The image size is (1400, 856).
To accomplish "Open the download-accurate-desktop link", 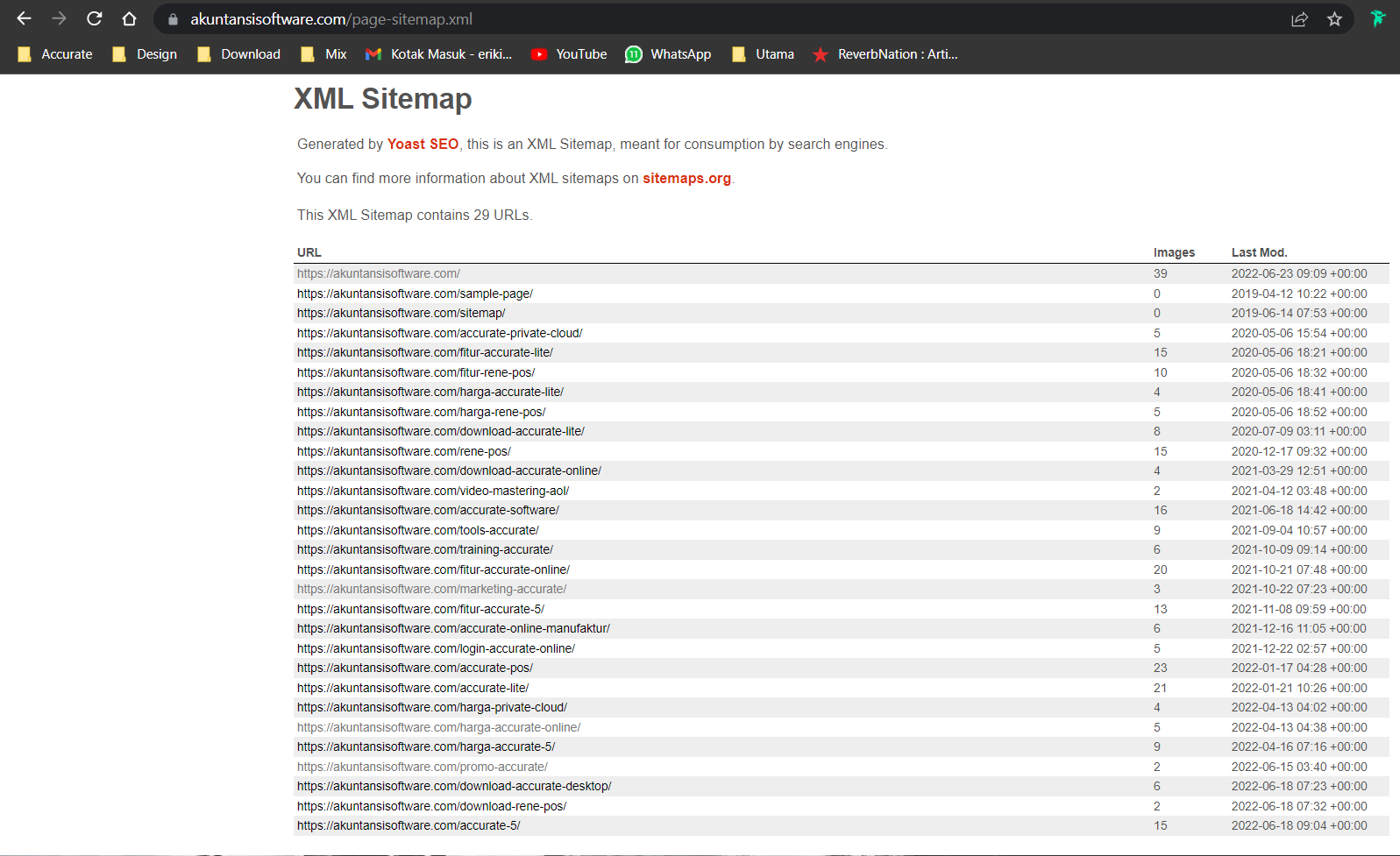I will click(454, 787).
